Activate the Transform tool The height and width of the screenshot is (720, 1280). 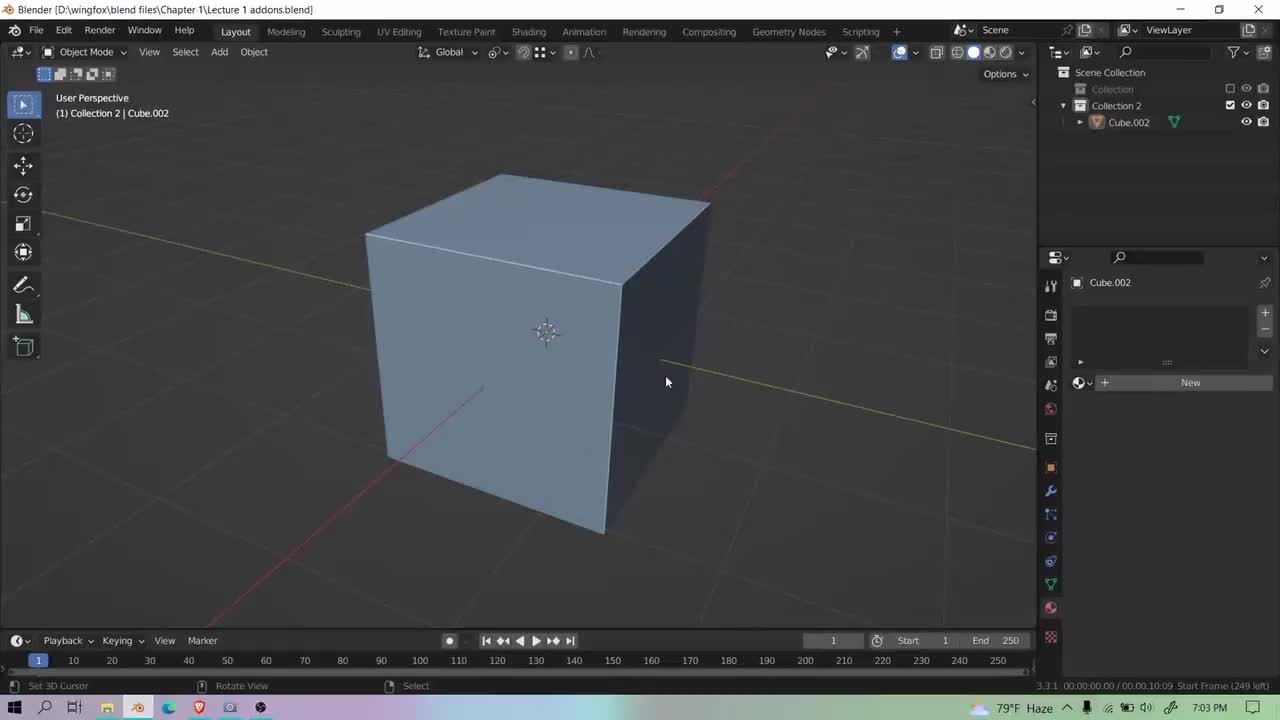point(23,253)
